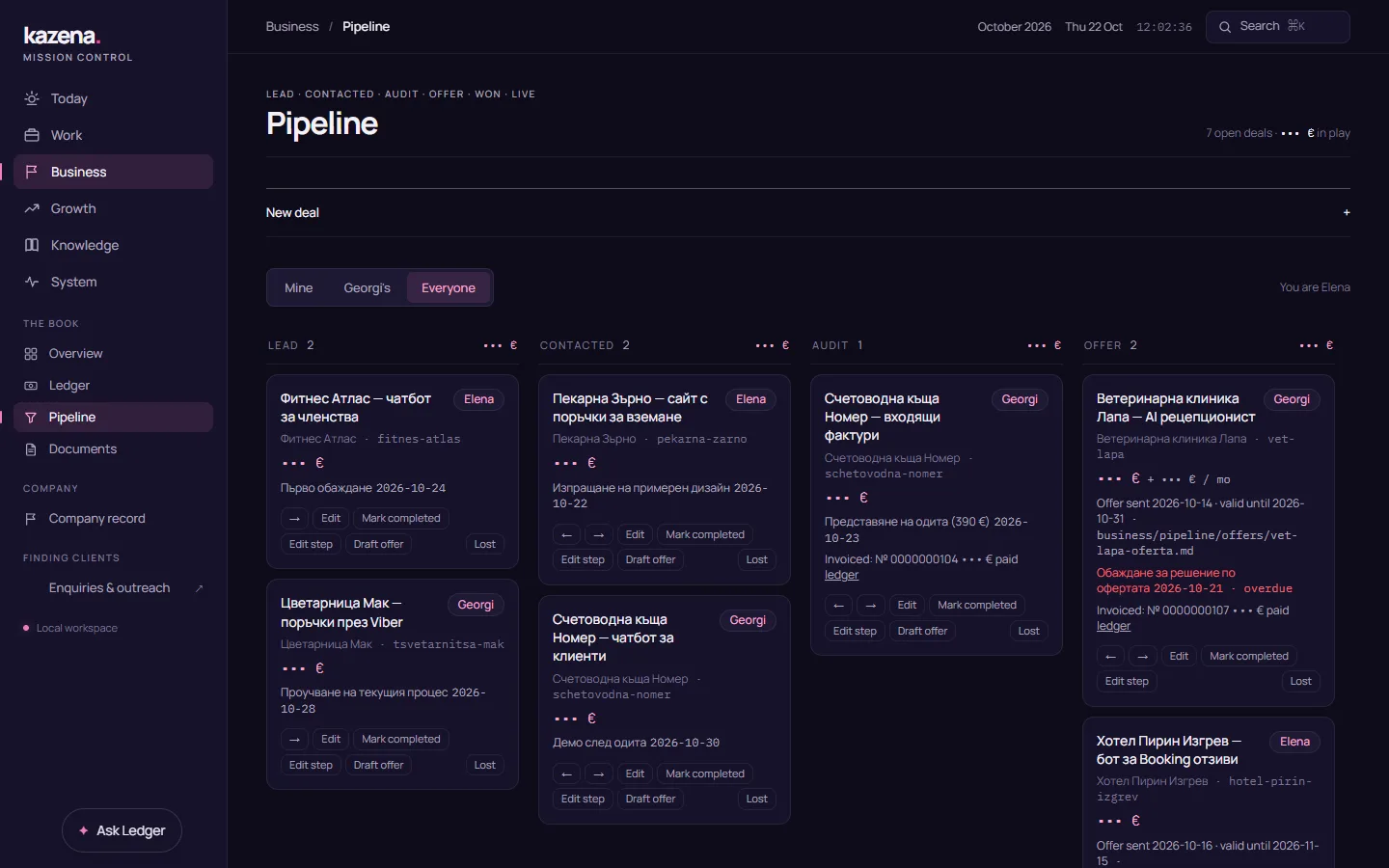Open Business breadcrumb link
1389x868 pixels.
pyautogui.click(x=292, y=27)
